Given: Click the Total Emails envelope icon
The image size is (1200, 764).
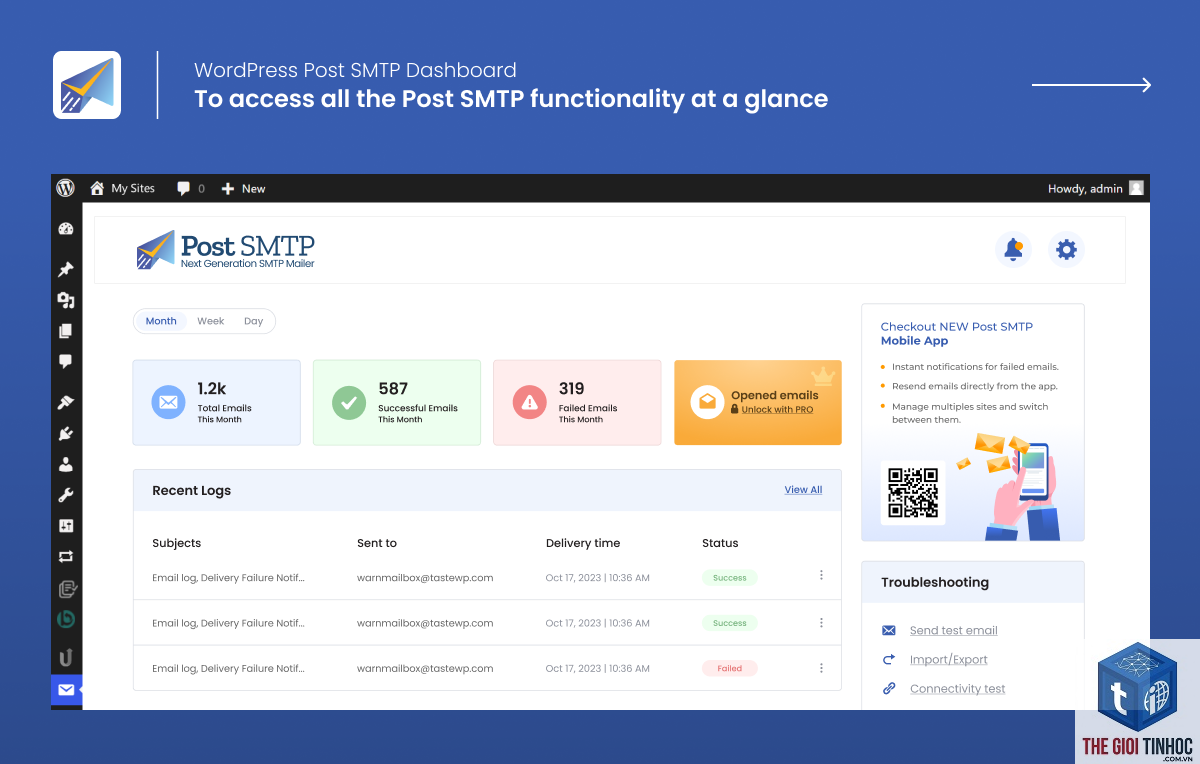Looking at the screenshot, I should coord(168,402).
